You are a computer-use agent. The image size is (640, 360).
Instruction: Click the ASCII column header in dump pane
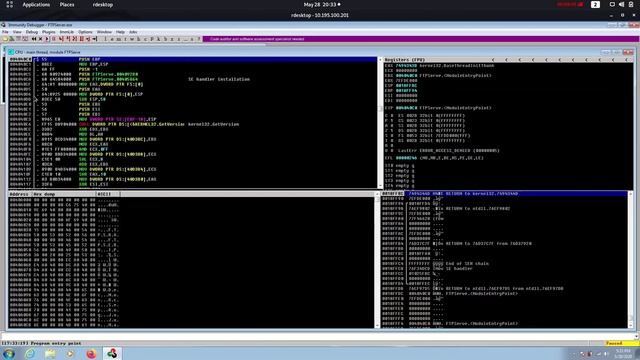coord(107,194)
